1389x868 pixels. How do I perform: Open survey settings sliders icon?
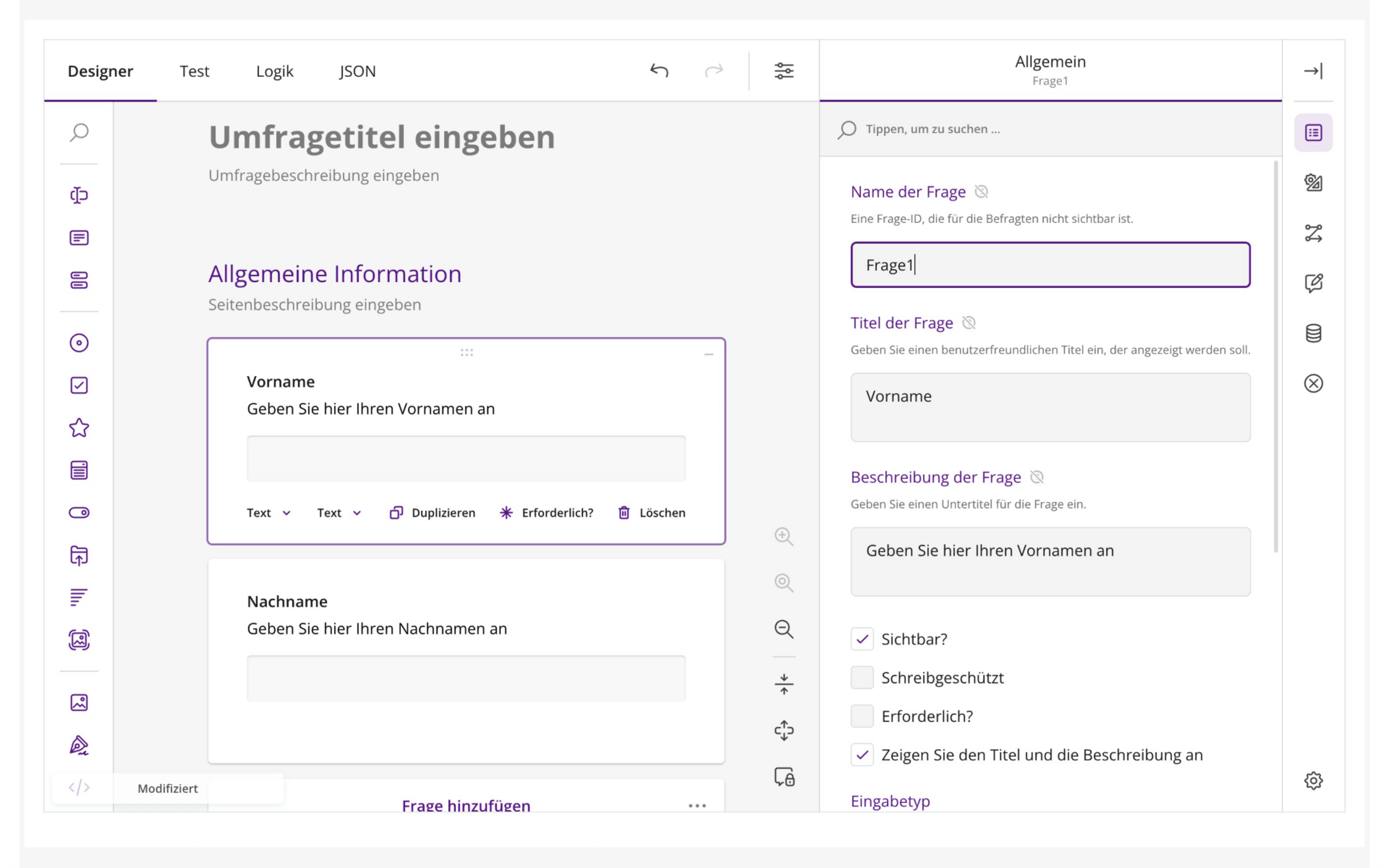pos(783,71)
